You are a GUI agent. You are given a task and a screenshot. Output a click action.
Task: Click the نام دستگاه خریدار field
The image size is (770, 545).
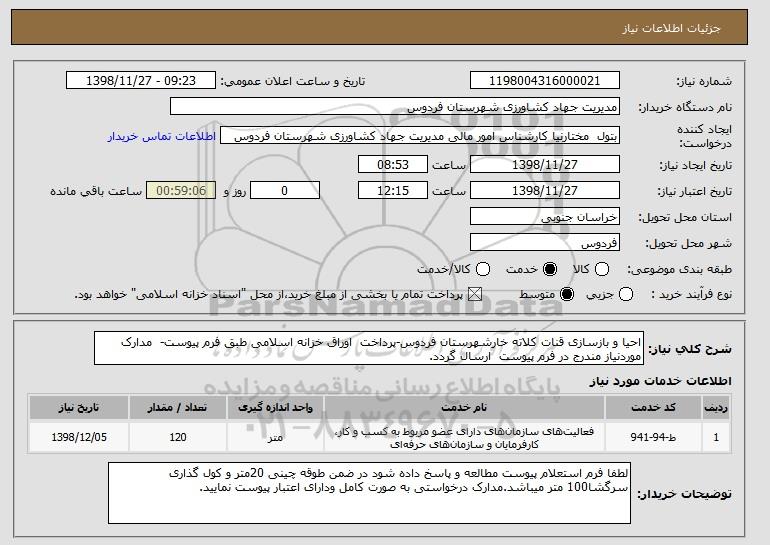pyautogui.click(x=395, y=107)
